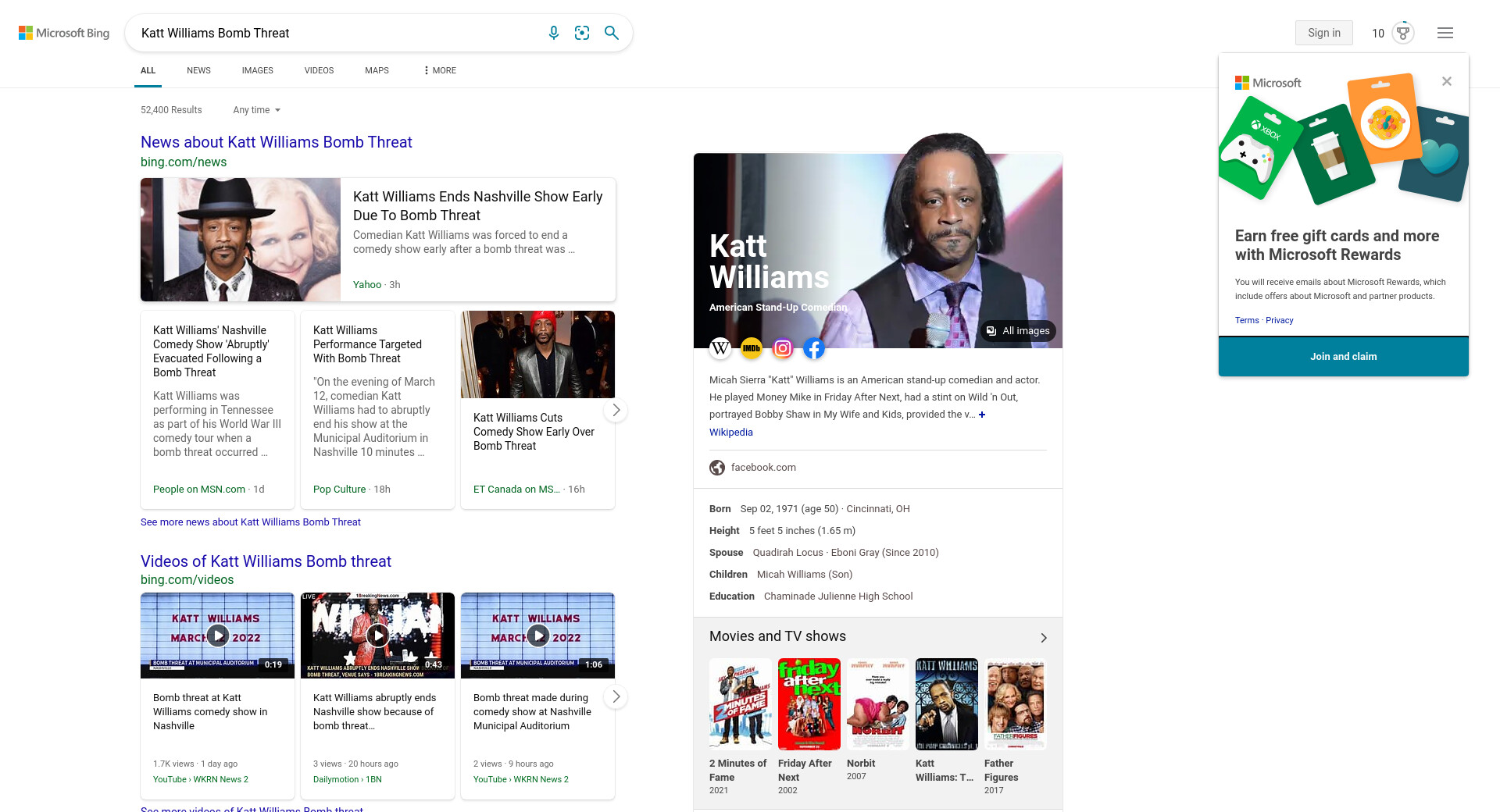Click the Join and claim button
Screen dimensions: 1500x812
click(x=1343, y=357)
